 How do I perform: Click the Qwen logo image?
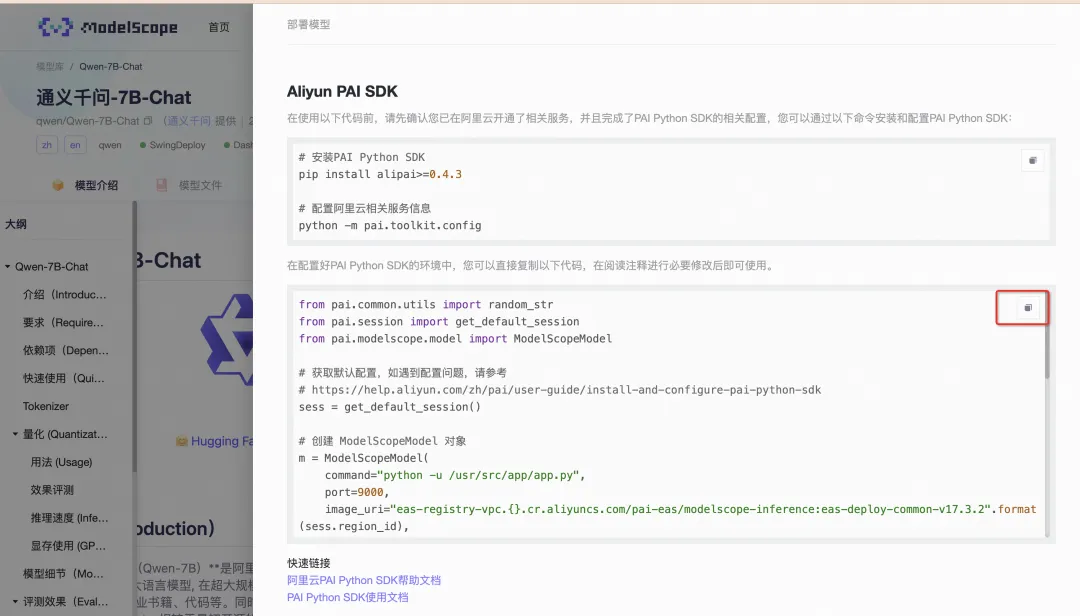pos(227,339)
